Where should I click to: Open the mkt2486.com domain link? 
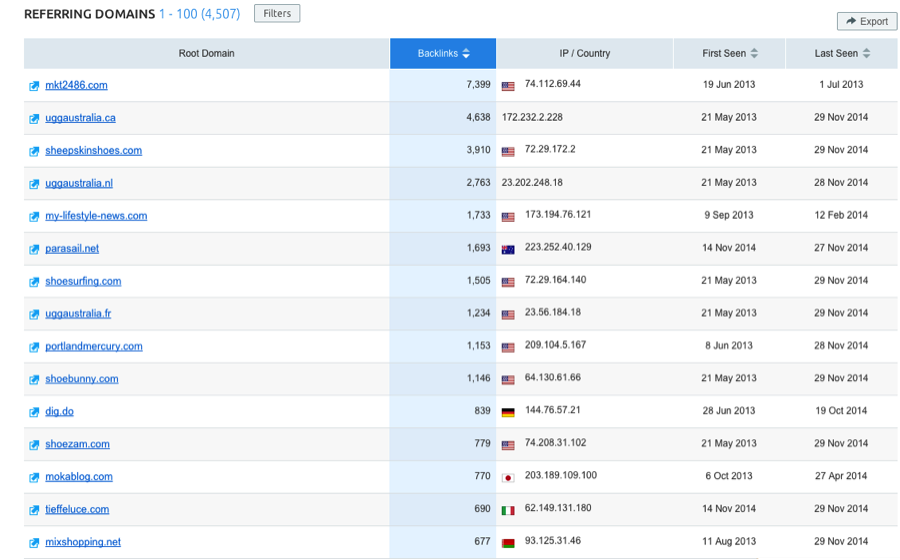[76, 85]
